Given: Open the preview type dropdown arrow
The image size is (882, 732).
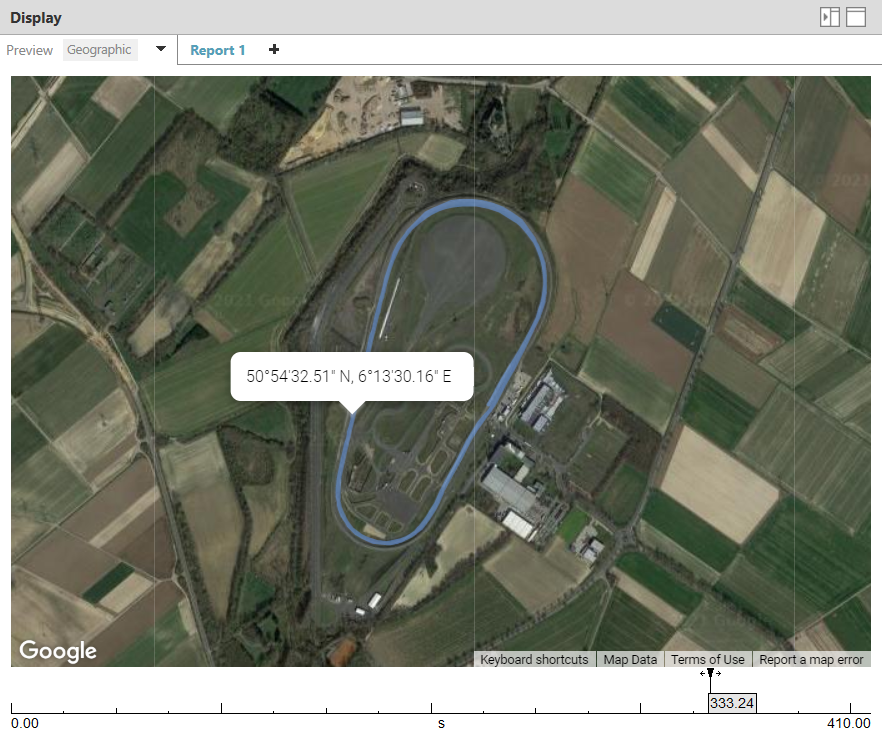Looking at the screenshot, I should tap(160, 50).
